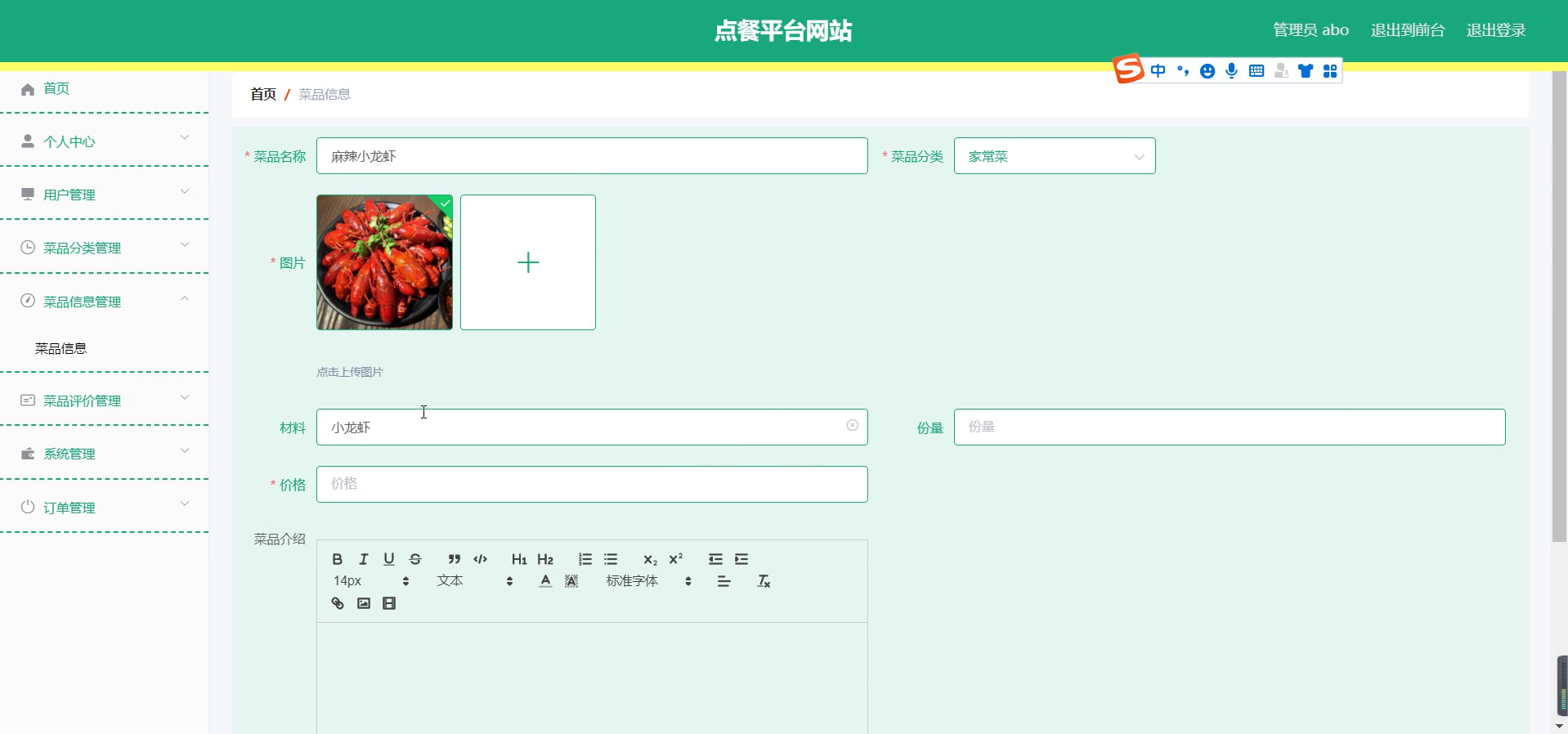
Task: Expand the 个人中心 sidebar menu
Action: tap(105, 141)
